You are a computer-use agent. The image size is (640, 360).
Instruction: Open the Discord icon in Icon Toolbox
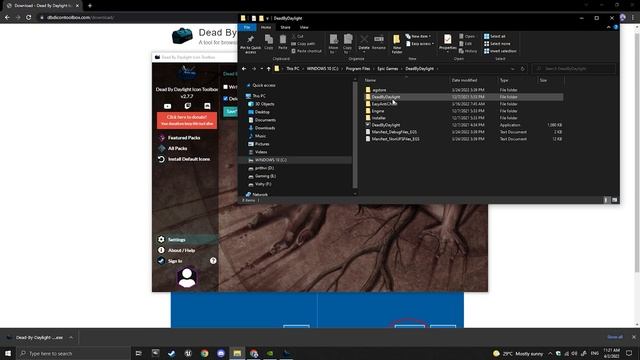(x=207, y=106)
